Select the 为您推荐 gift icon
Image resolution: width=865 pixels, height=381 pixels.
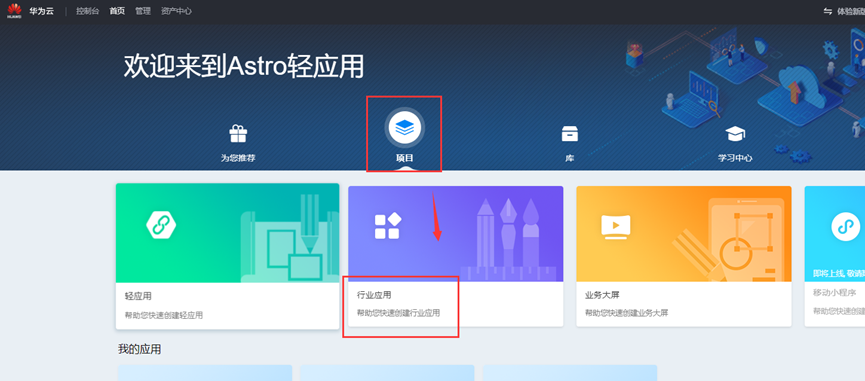[238, 133]
